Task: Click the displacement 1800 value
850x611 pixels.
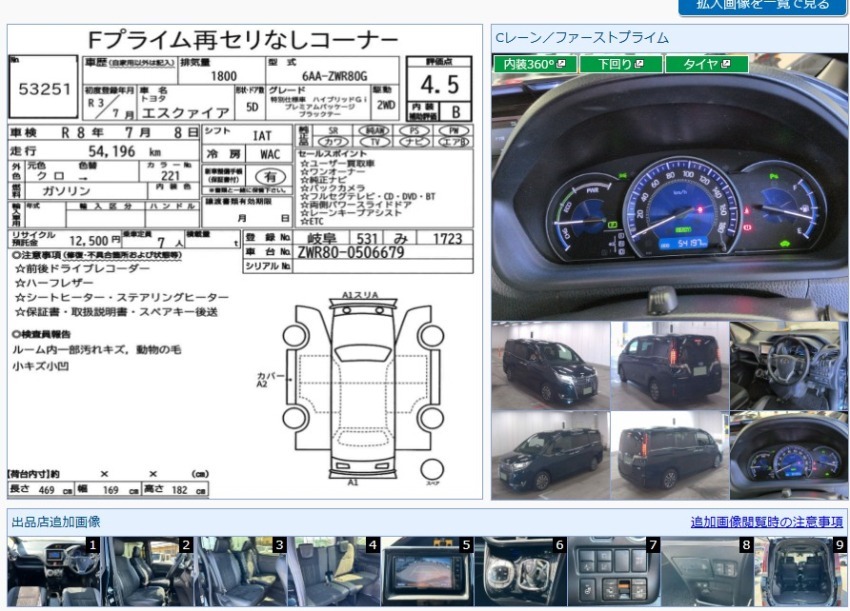Action: click(223, 76)
